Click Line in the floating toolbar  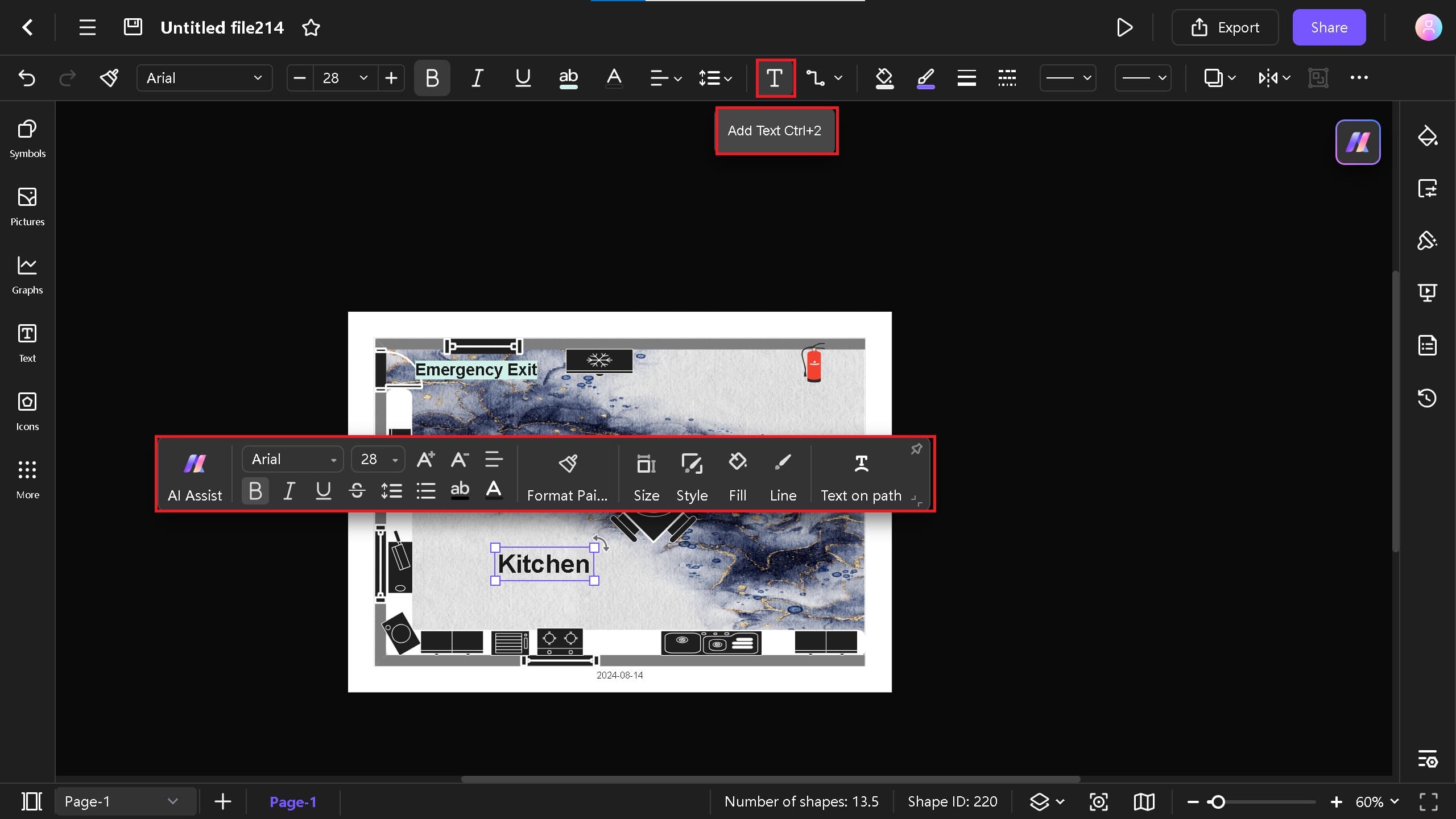783,477
